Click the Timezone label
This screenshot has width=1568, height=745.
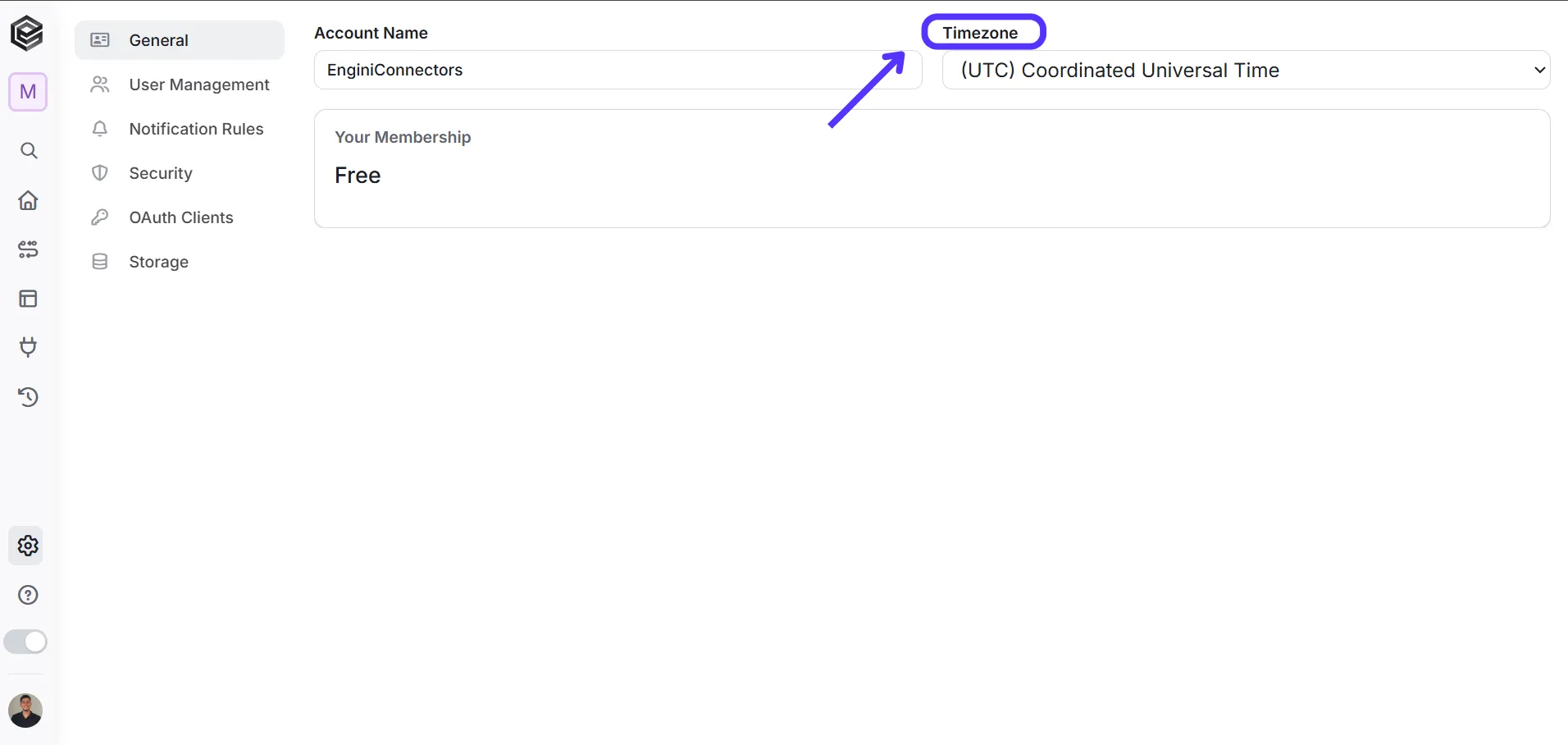click(980, 33)
